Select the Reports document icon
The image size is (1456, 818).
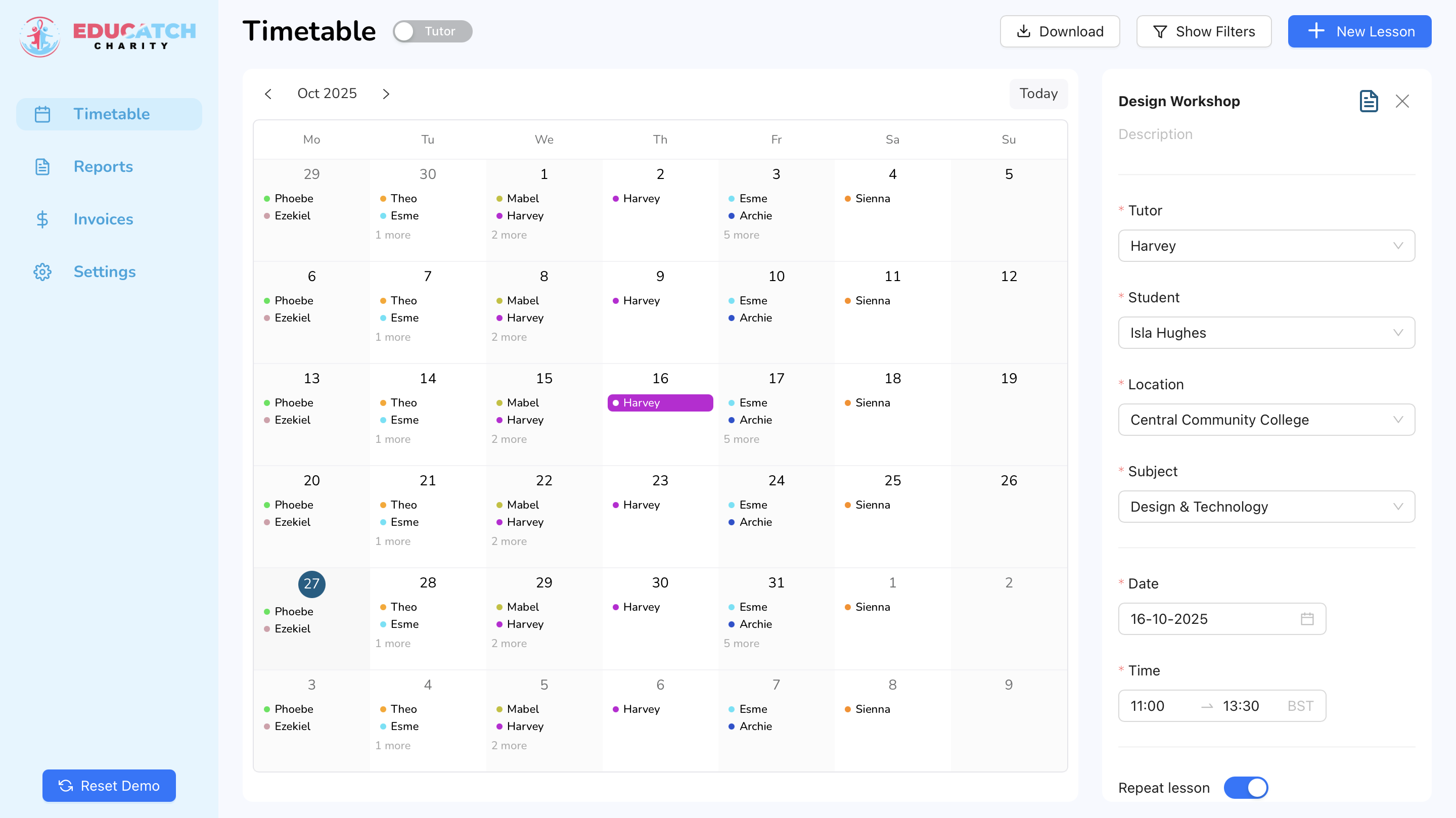tap(42, 166)
